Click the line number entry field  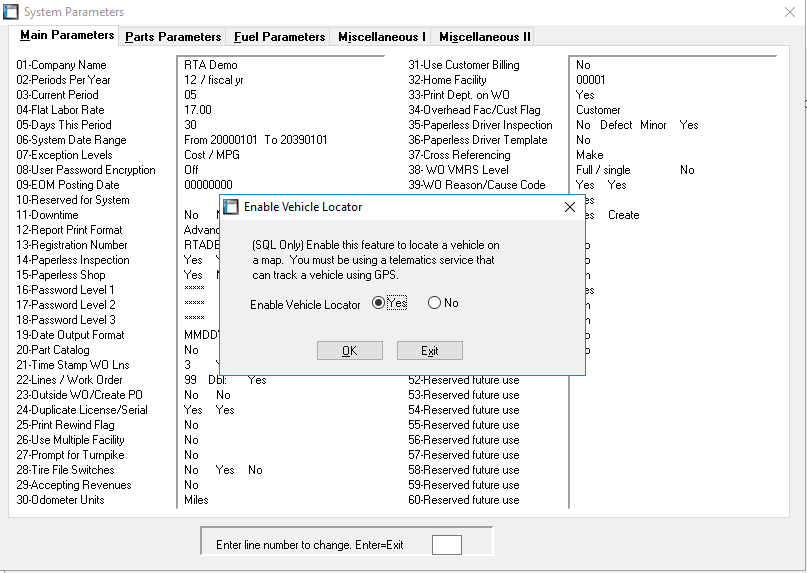(x=446, y=545)
